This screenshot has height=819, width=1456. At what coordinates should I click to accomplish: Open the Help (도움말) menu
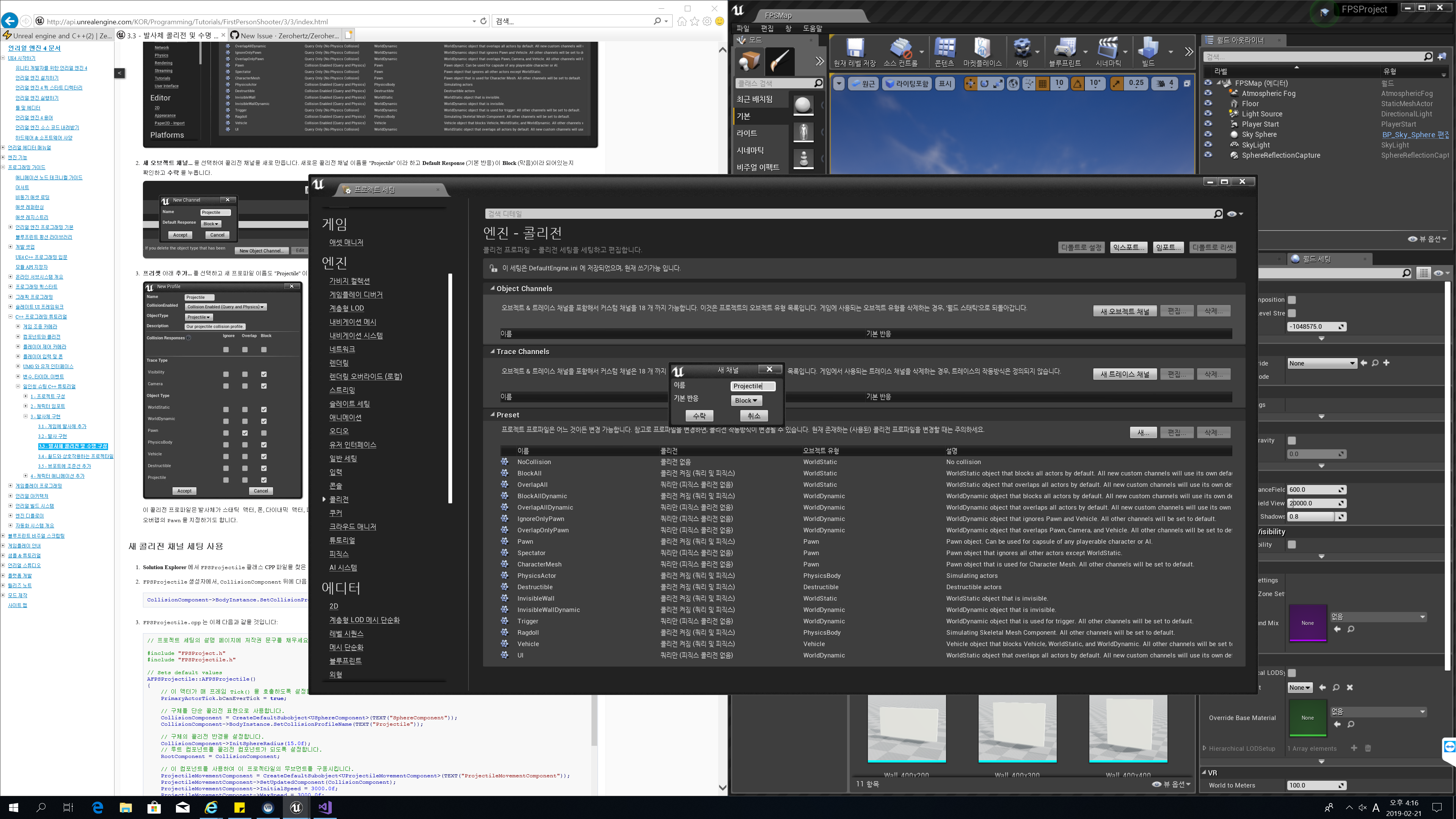[x=813, y=28]
